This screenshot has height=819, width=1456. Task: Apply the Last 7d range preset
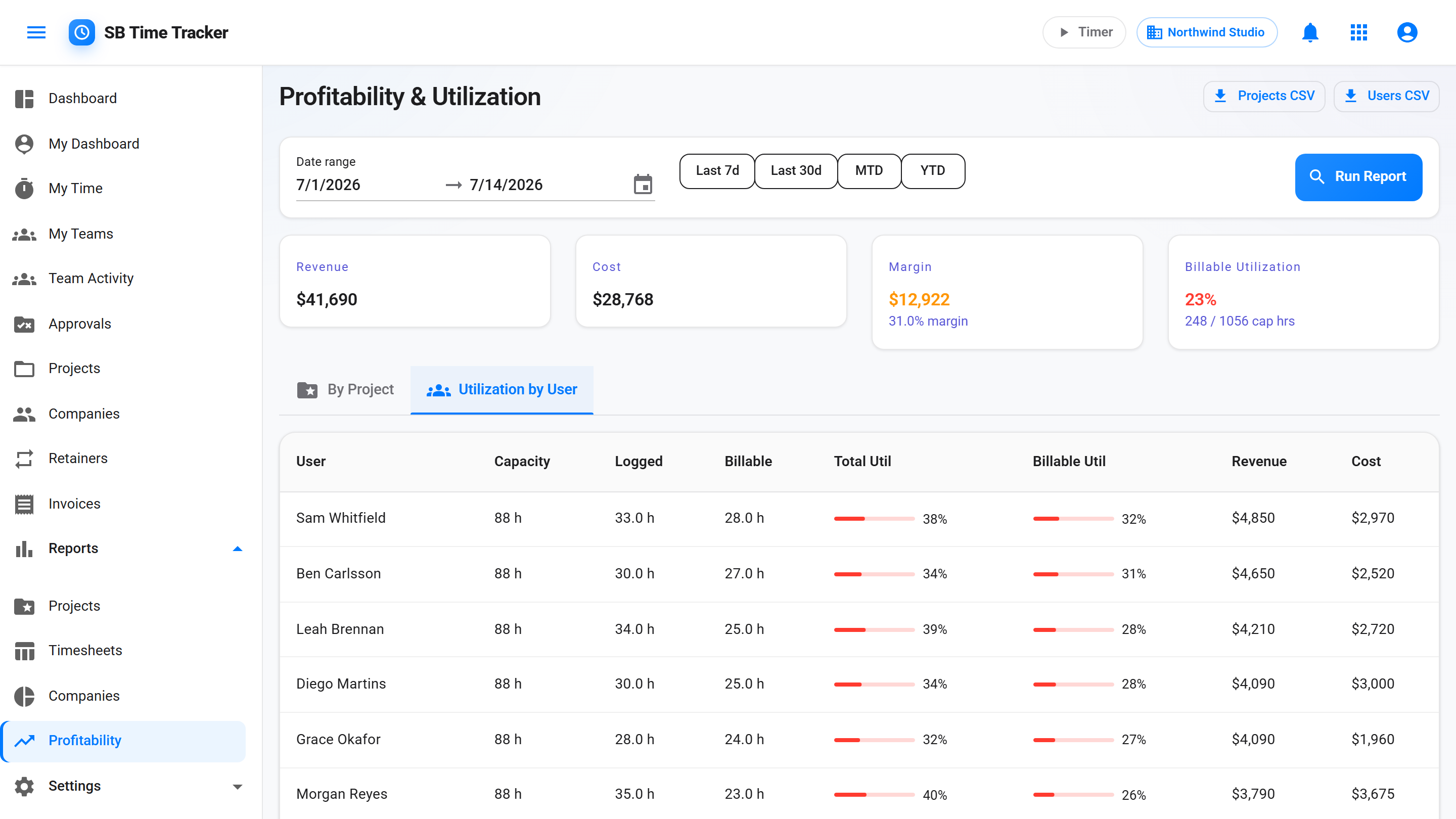(x=717, y=171)
